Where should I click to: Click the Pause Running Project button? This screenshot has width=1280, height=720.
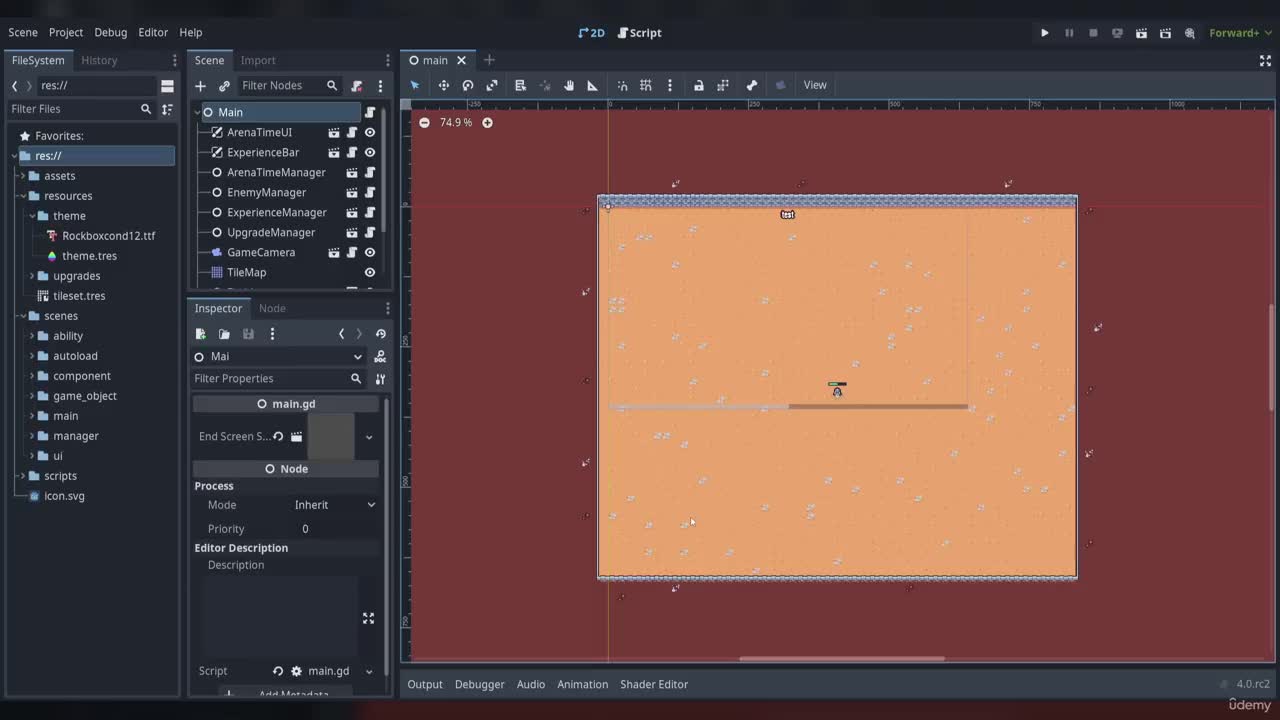(x=1069, y=33)
